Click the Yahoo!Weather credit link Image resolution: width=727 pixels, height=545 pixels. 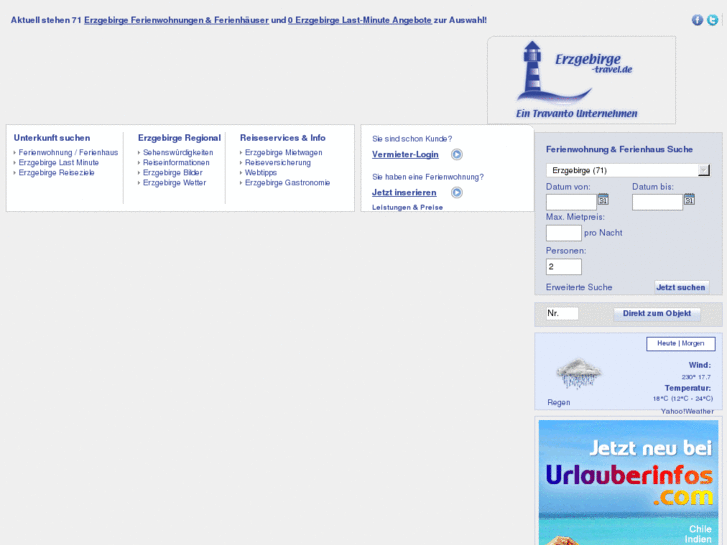click(x=687, y=411)
